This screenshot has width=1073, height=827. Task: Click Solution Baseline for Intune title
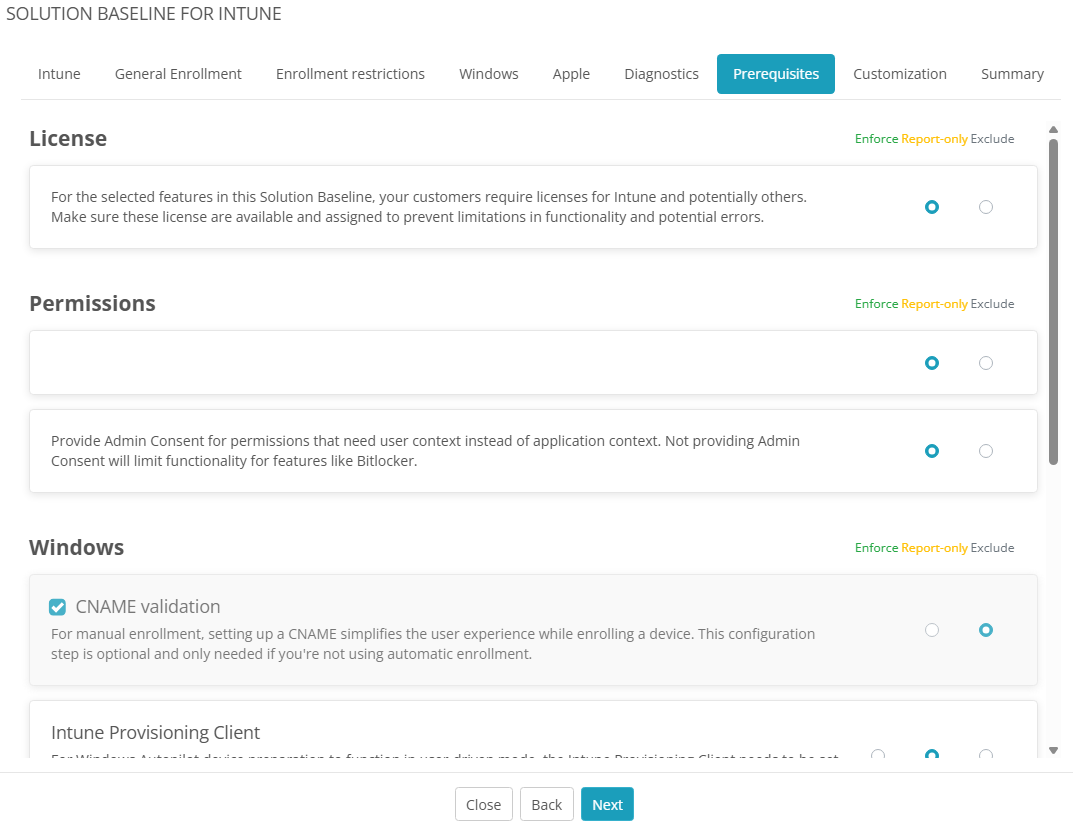click(144, 14)
